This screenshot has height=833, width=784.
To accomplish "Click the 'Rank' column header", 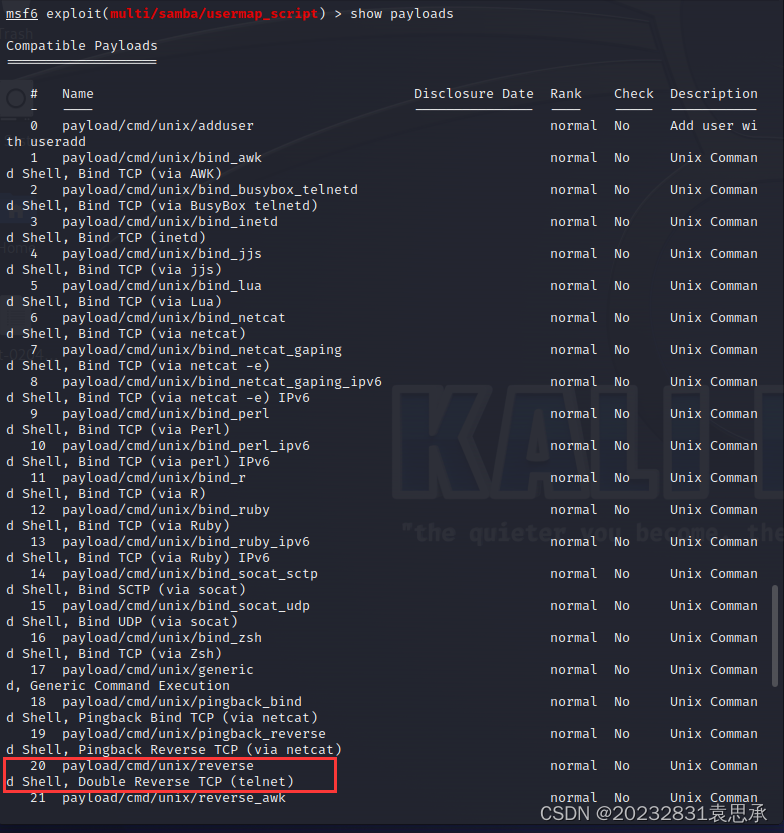I will click(566, 94).
